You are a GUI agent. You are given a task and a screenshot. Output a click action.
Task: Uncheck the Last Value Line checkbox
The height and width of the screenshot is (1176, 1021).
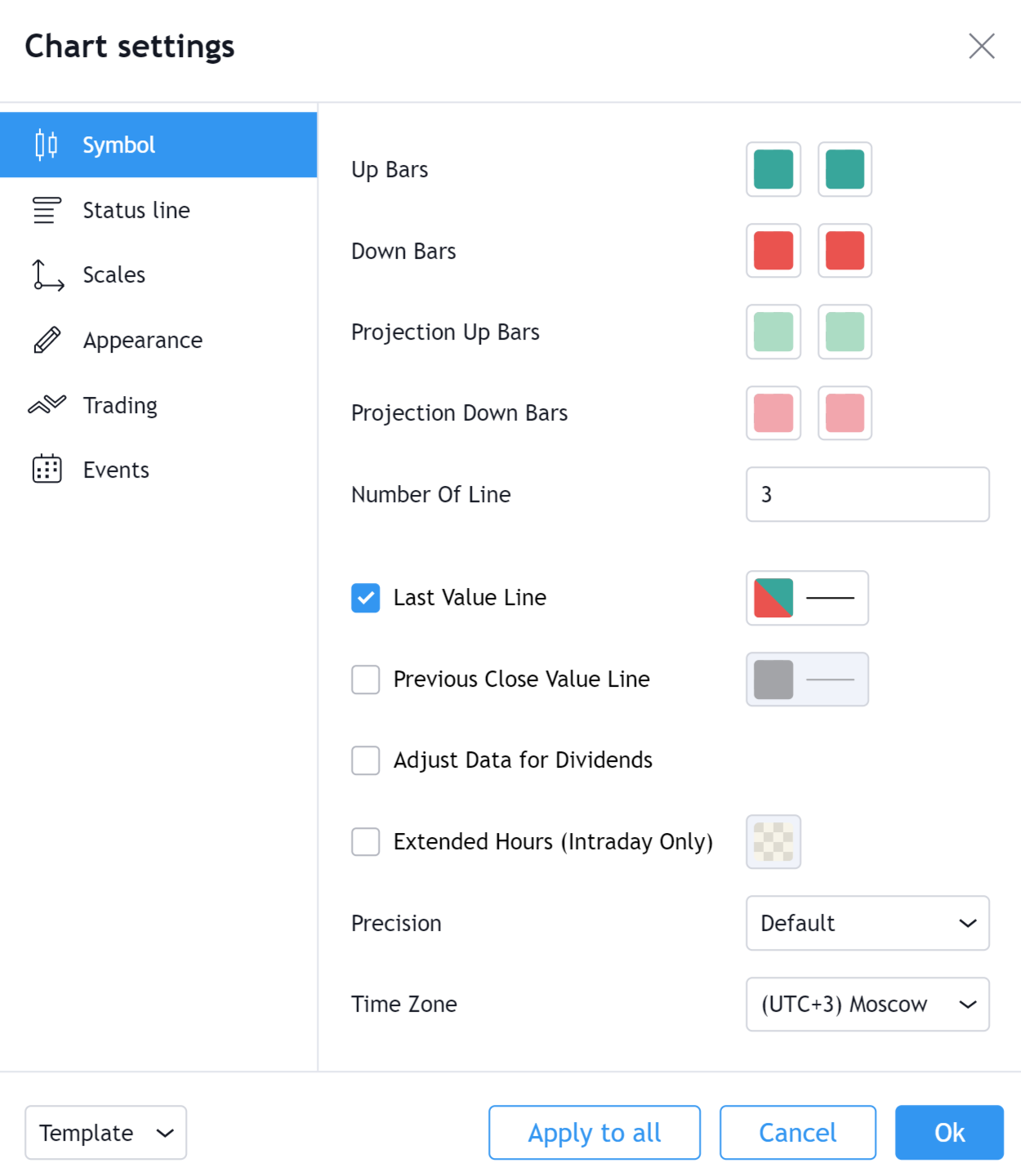tap(365, 598)
